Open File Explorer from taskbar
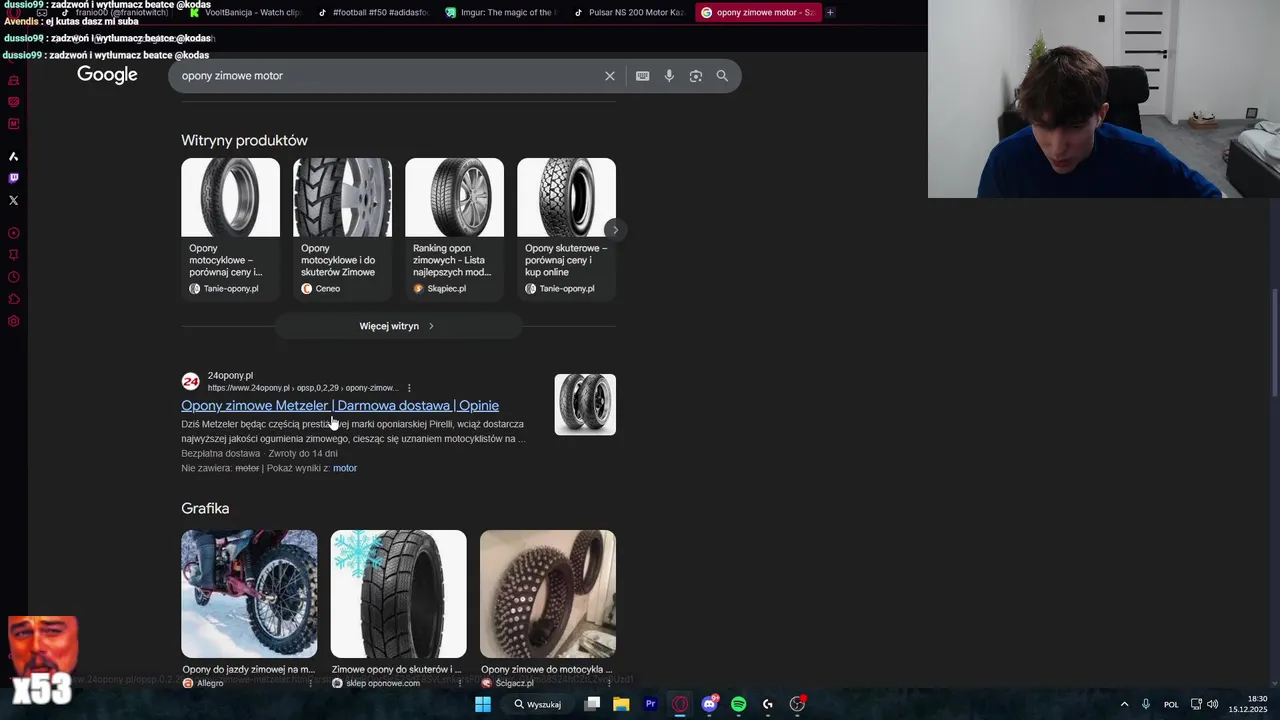The height and width of the screenshot is (720, 1280). [x=621, y=704]
